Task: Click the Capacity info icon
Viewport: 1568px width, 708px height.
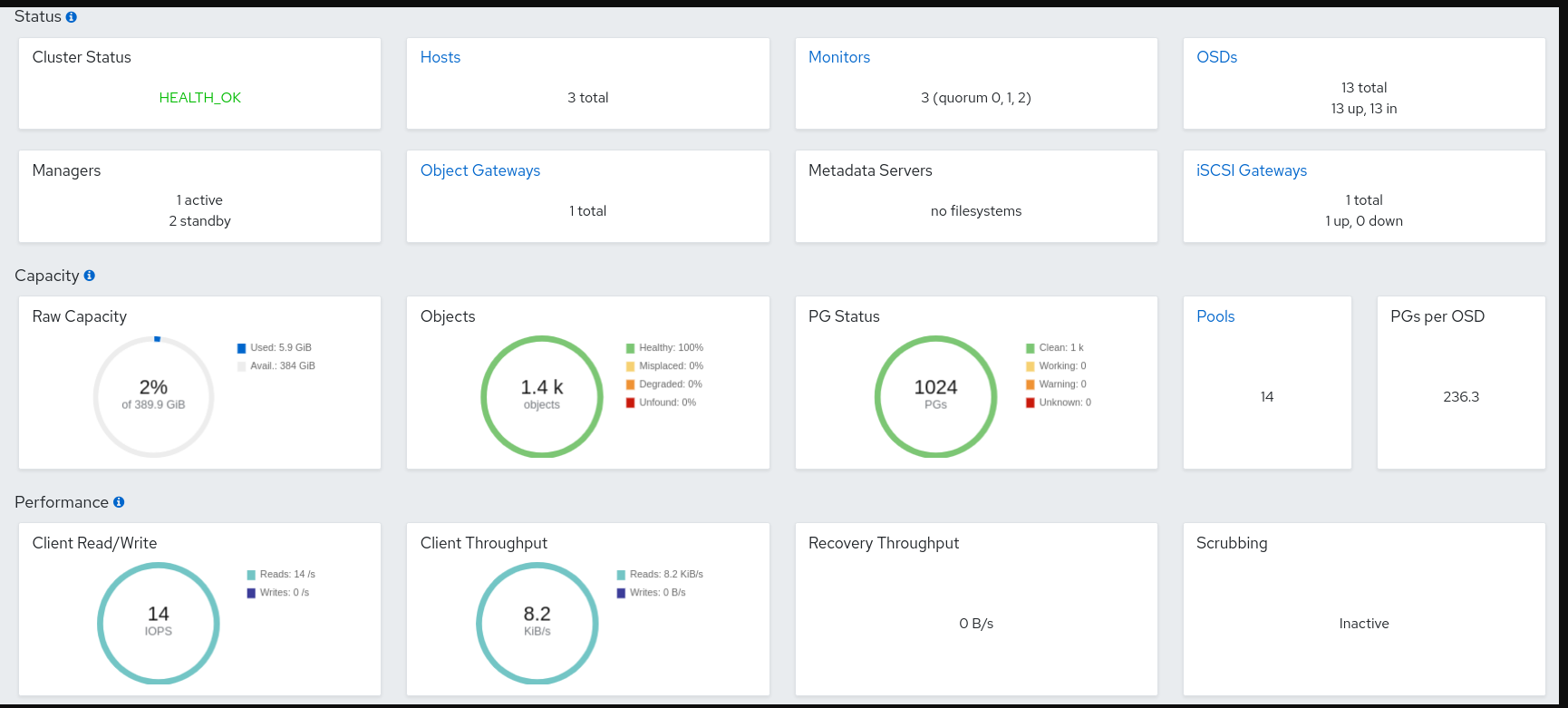Action: (x=89, y=276)
